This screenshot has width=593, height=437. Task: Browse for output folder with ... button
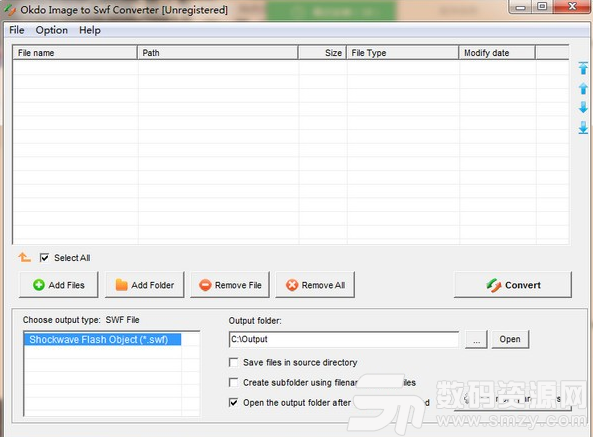(476, 339)
